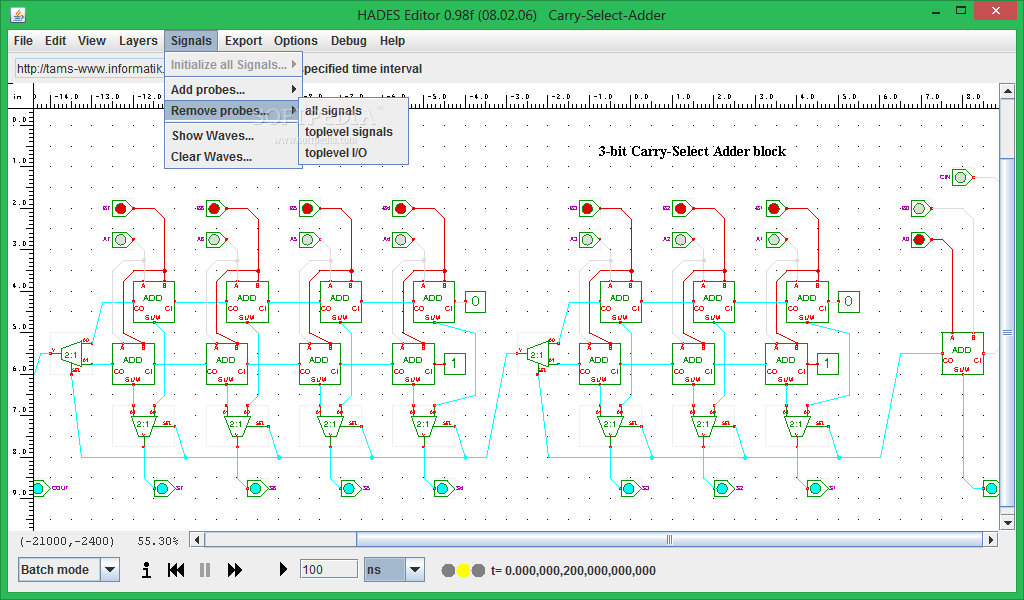Select the lower ADD block above S4 mux
Image resolution: width=1024 pixels, height=600 pixels.
[x=413, y=364]
